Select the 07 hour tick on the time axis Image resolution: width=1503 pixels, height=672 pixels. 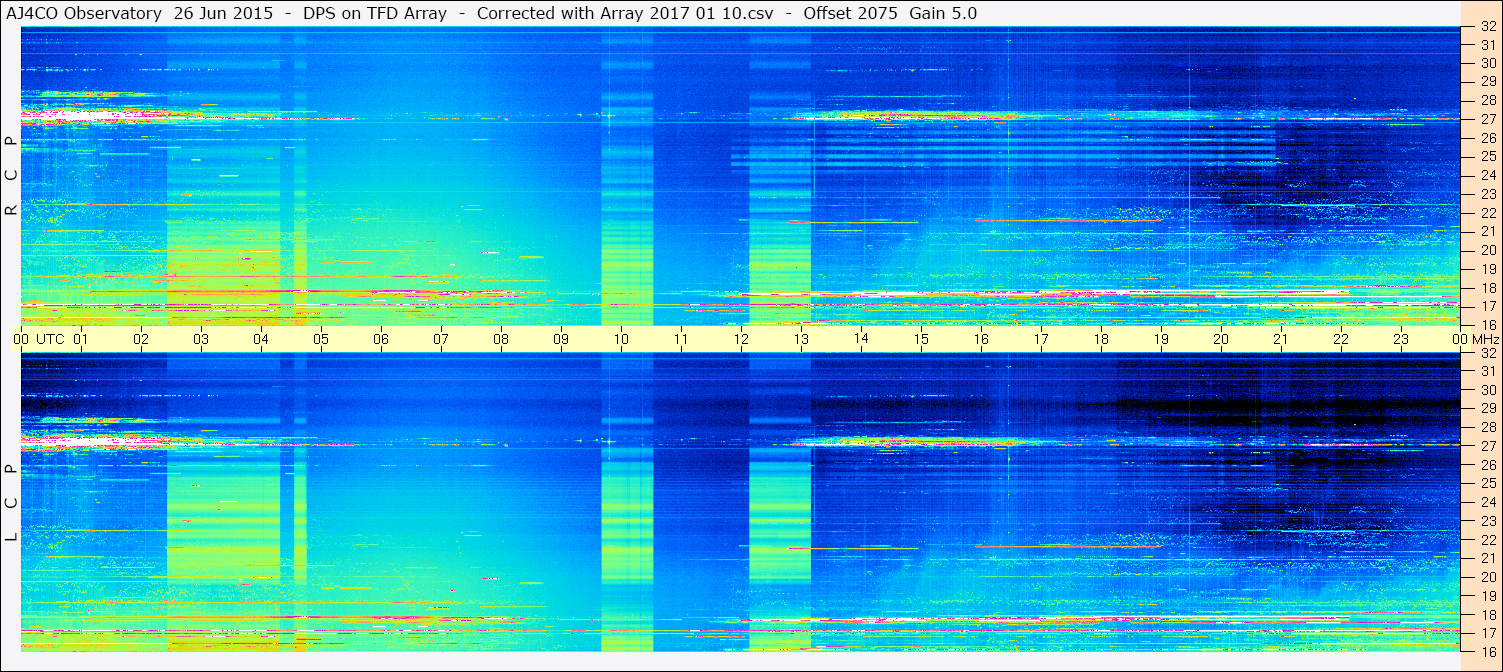[441, 339]
